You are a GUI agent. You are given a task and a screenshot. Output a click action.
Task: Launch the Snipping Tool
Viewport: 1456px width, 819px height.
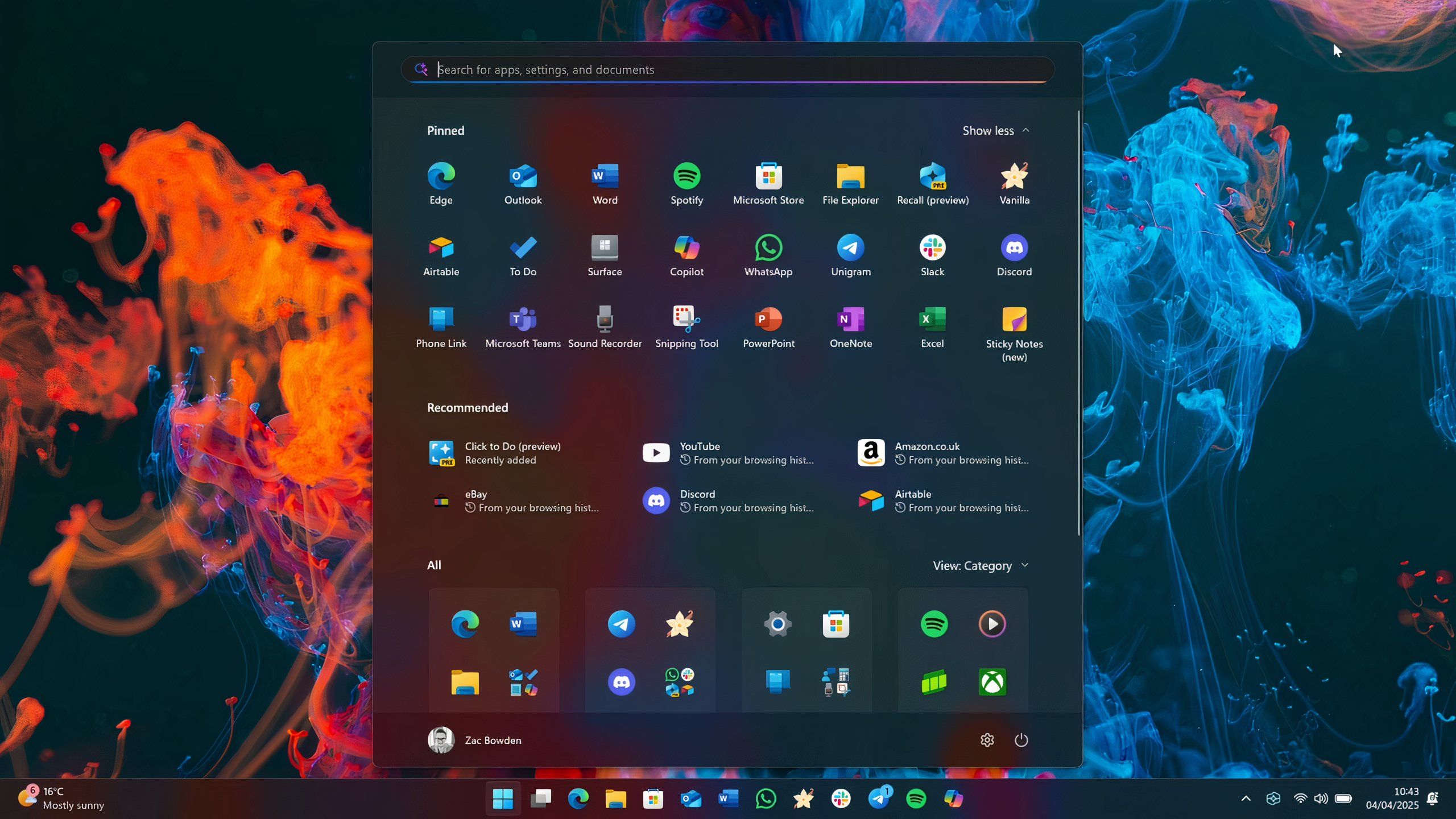[686, 326]
